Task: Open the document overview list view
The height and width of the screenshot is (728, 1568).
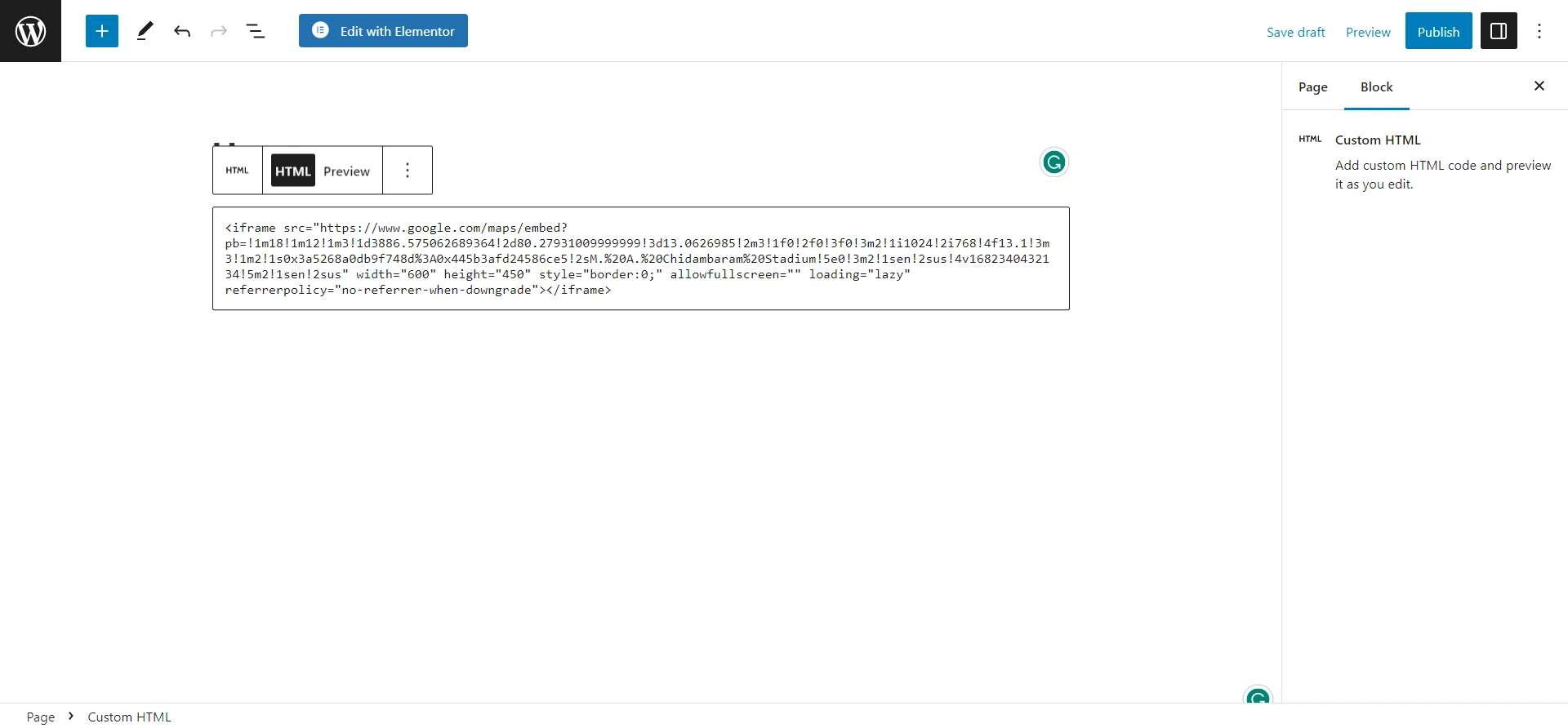Action: (x=256, y=31)
